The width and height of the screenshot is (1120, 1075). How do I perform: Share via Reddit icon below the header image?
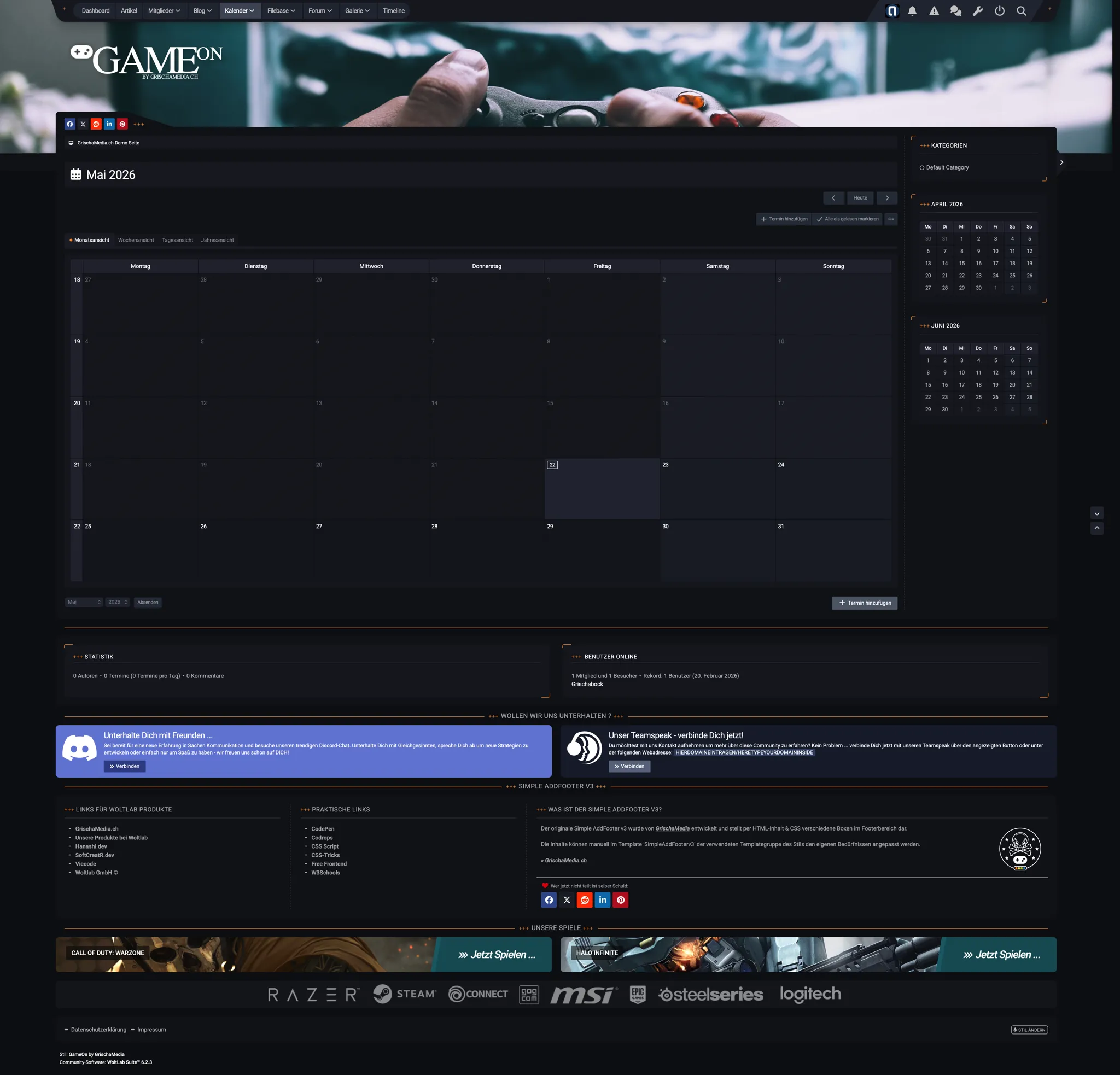(96, 124)
